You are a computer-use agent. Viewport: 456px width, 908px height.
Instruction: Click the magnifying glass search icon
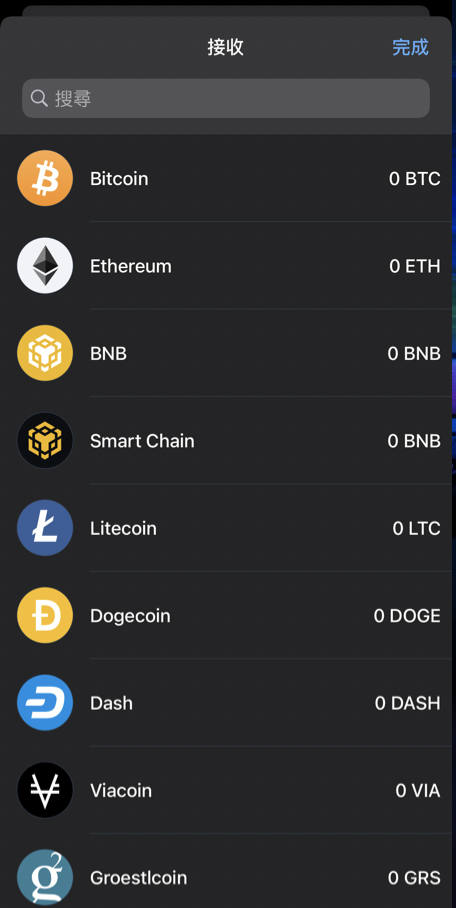(x=39, y=98)
